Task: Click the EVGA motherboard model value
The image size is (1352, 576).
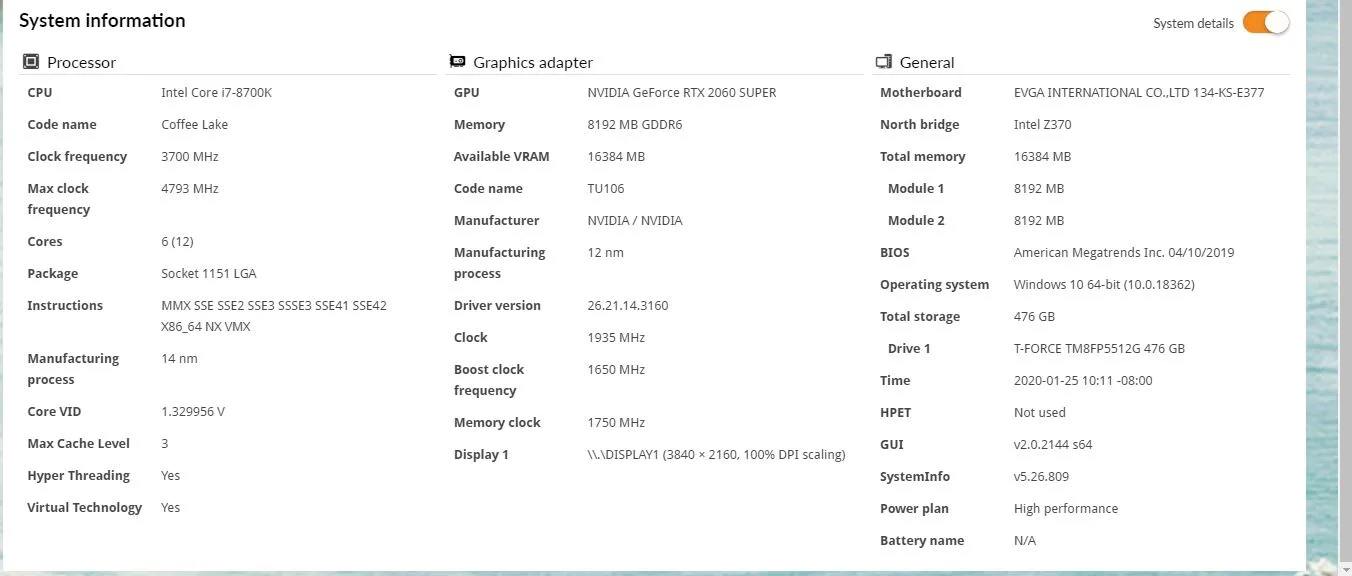Action: coord(1139,93)
